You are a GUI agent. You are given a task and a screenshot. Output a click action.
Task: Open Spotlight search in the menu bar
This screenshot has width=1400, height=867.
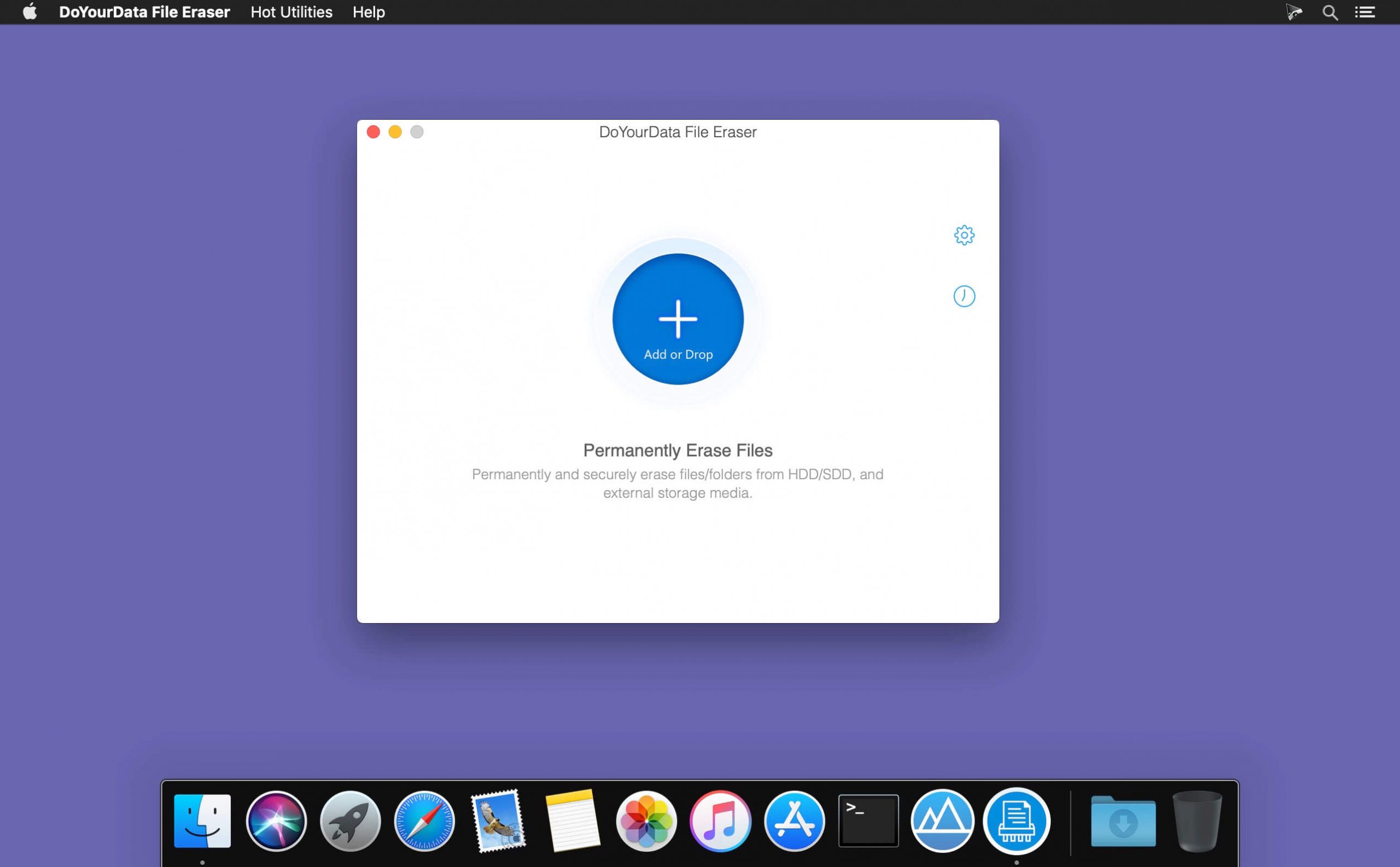[1330, 11]
